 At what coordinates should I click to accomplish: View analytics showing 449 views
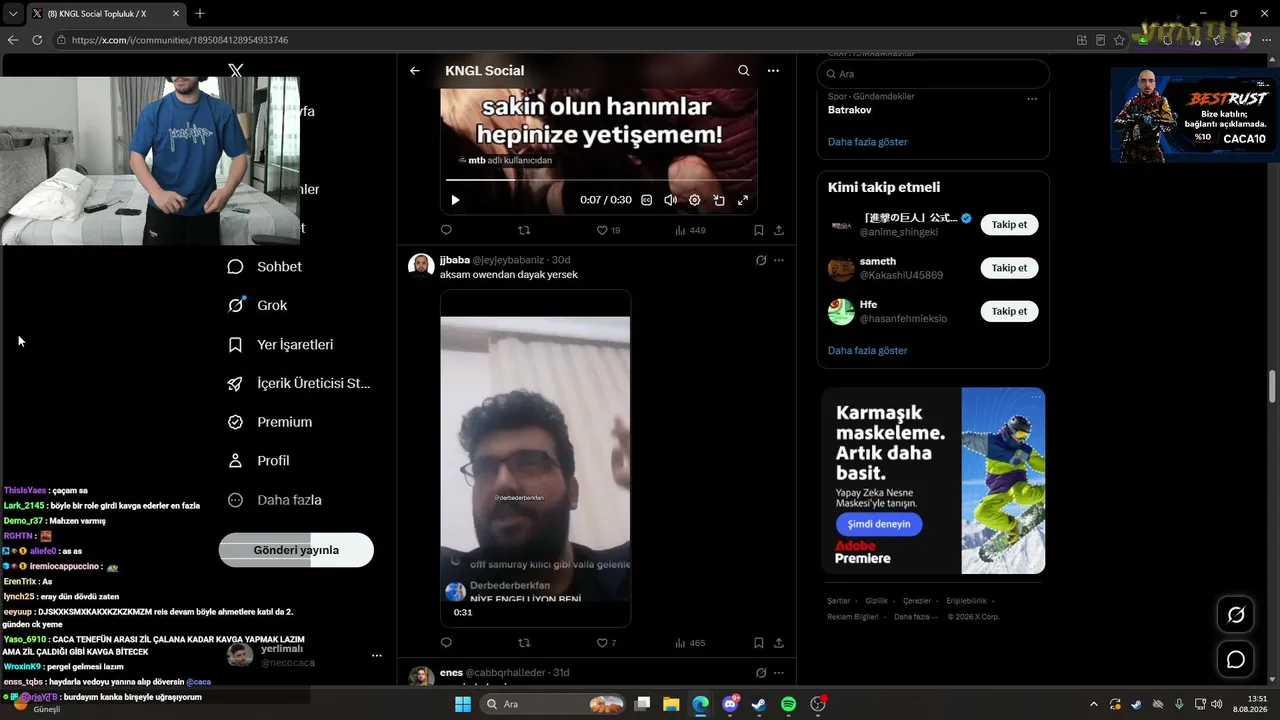coord(690,230)
